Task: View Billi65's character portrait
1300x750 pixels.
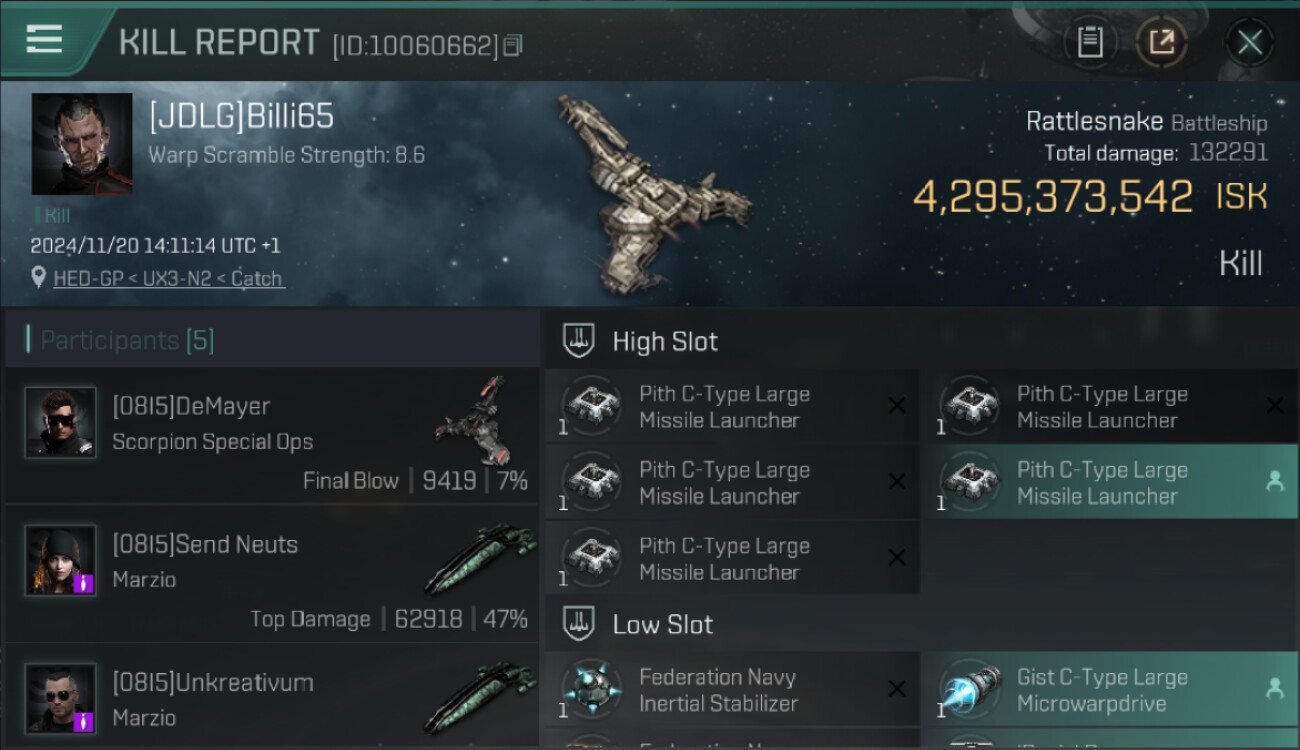Action: pos(82,144)
